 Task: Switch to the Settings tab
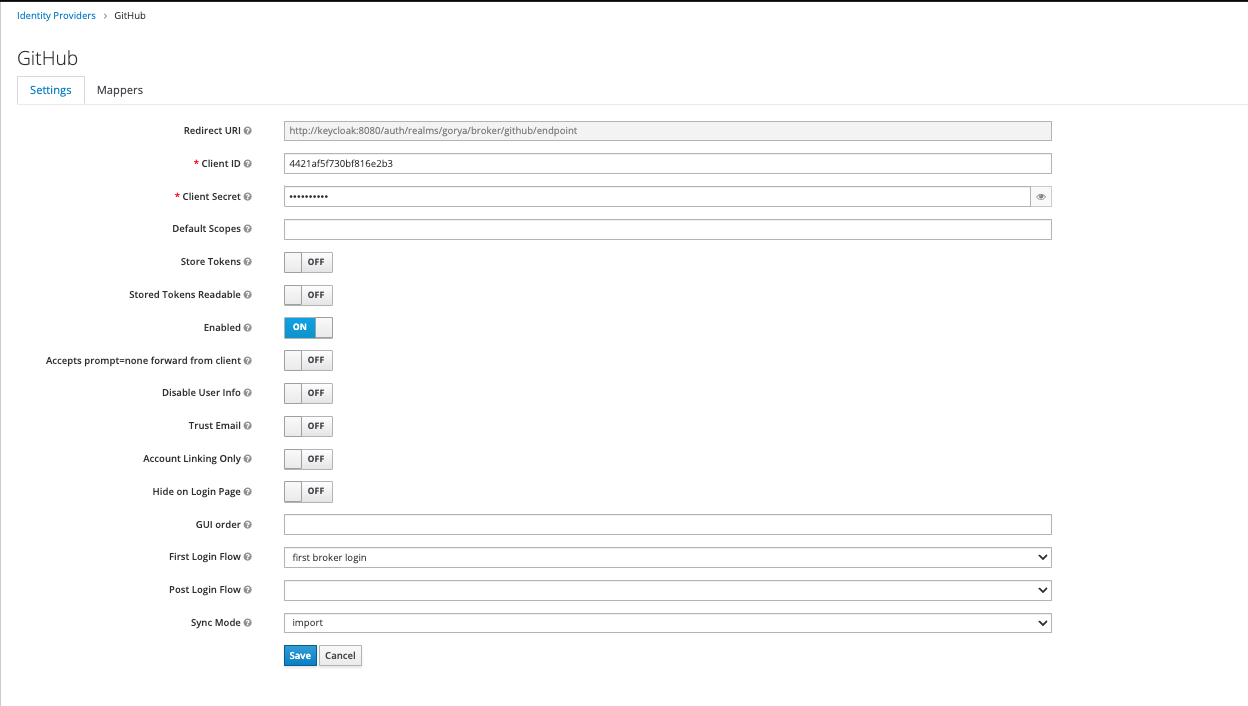pos(51,90)
